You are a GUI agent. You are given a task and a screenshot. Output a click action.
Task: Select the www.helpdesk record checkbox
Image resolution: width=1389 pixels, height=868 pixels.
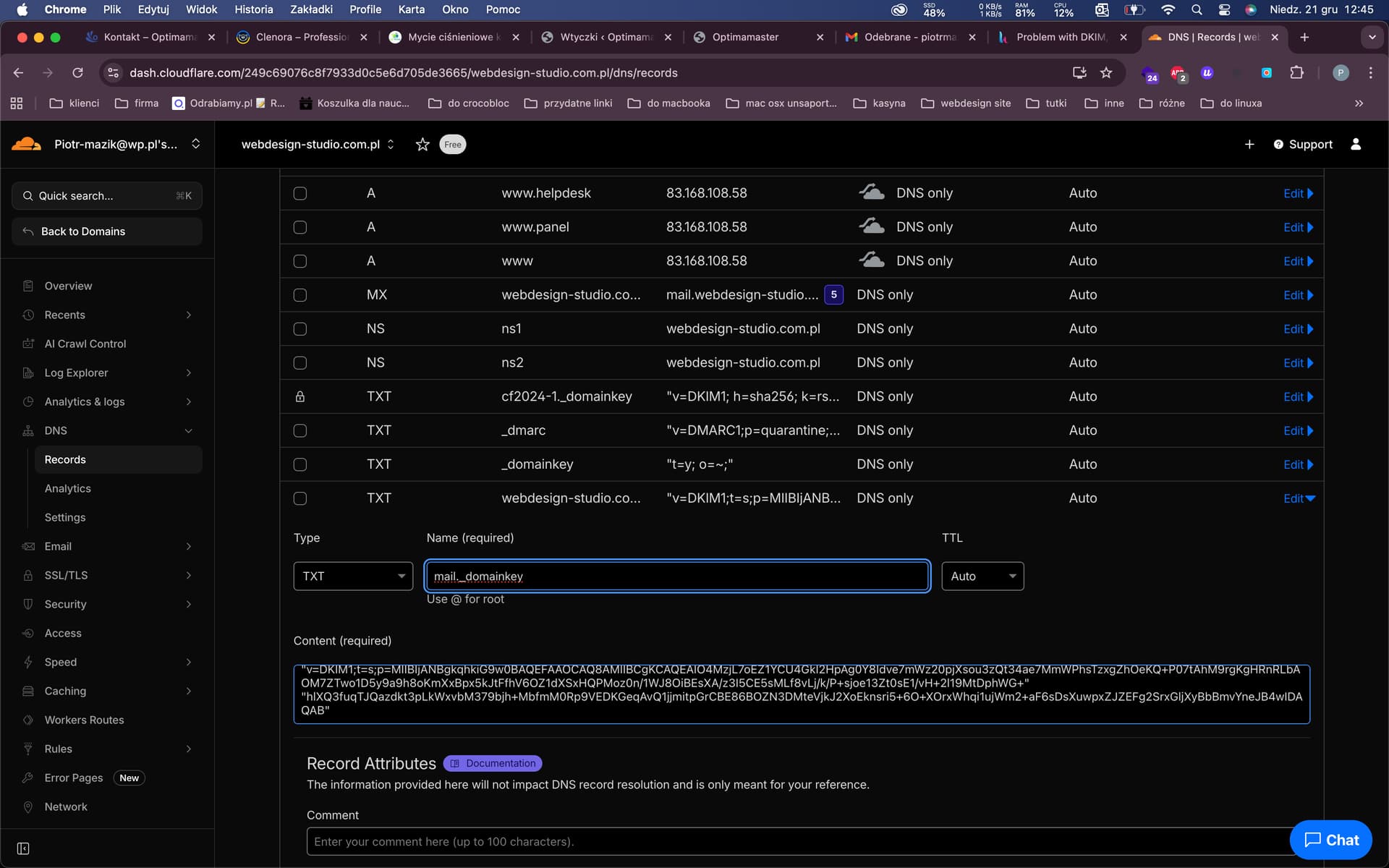click(300, 193)
